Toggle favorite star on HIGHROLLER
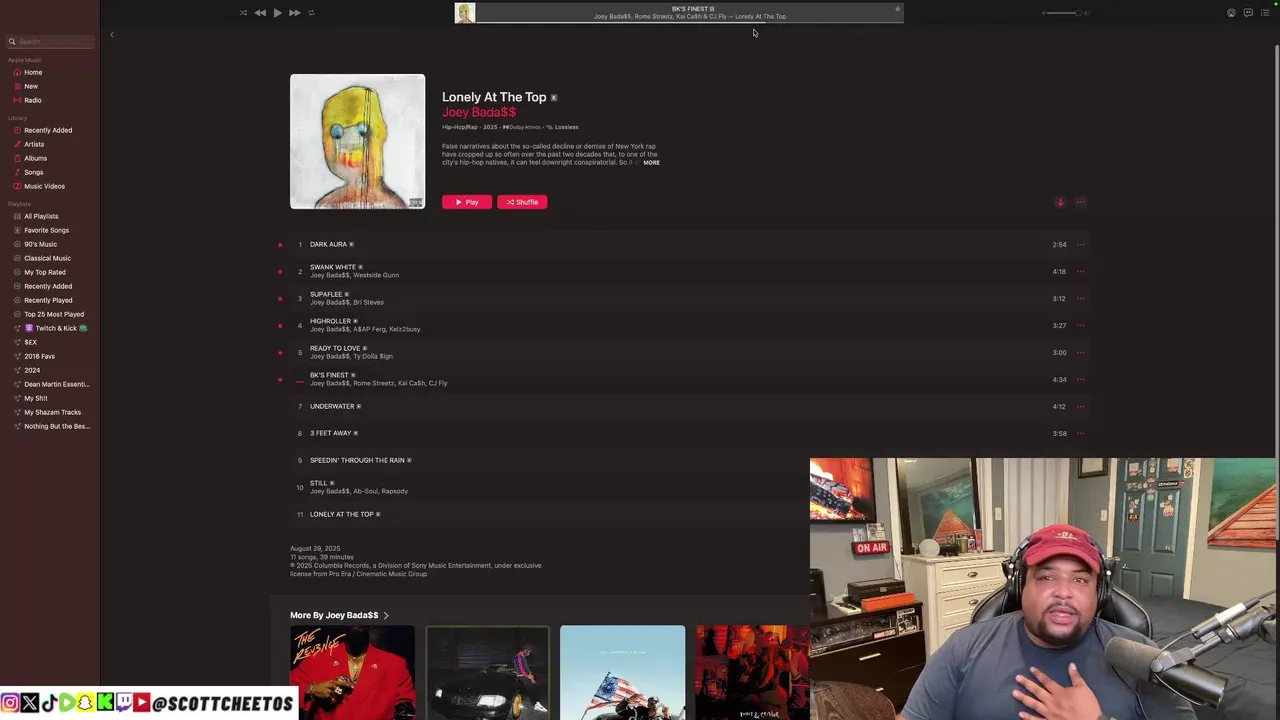Screen dimensions: 1280x720 (280, 325)
